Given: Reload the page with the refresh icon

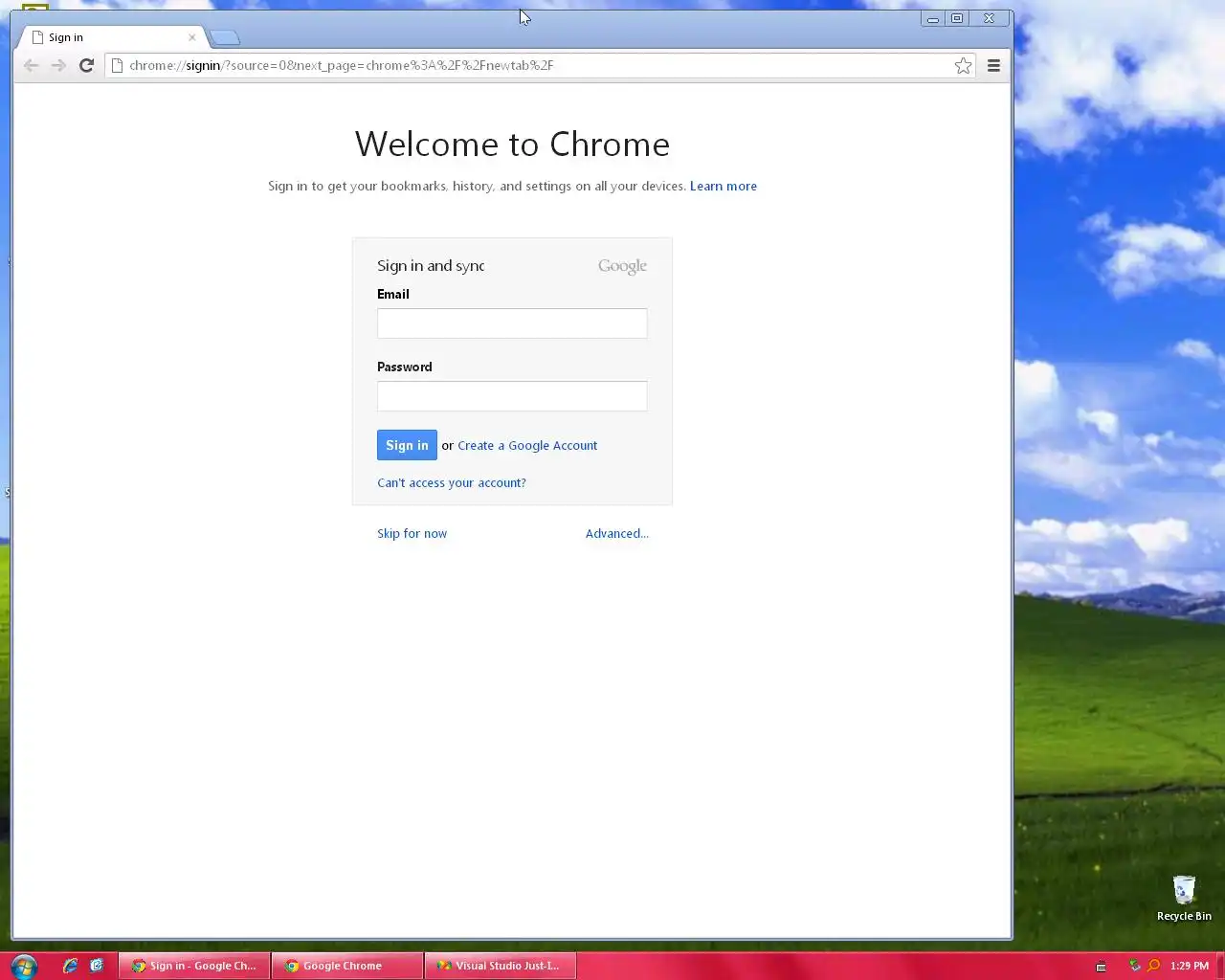Looking at the screenshot, I should pyautogui.click(x=86, y=65).
